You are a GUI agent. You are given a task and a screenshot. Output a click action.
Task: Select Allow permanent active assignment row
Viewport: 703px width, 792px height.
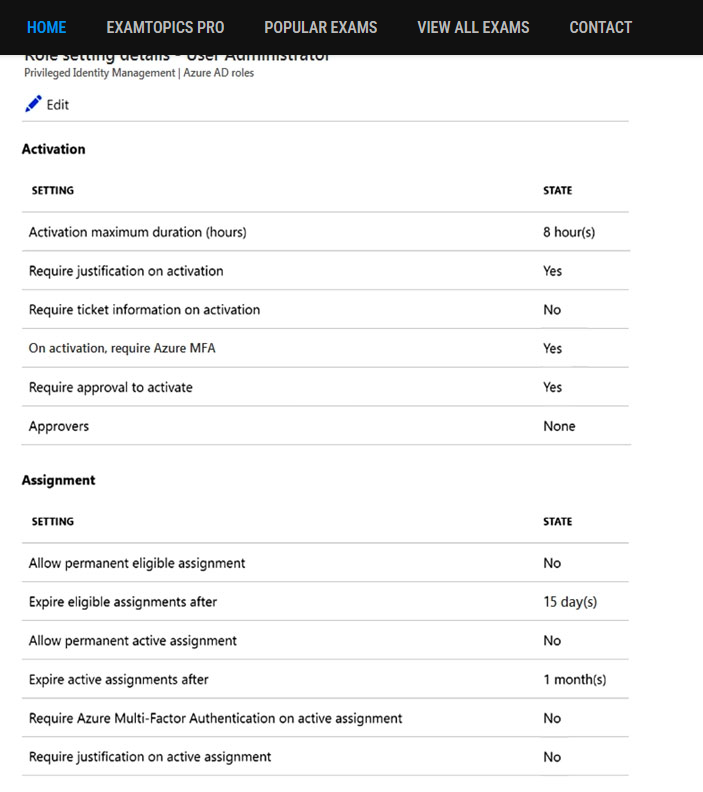[x=325, y=640]
